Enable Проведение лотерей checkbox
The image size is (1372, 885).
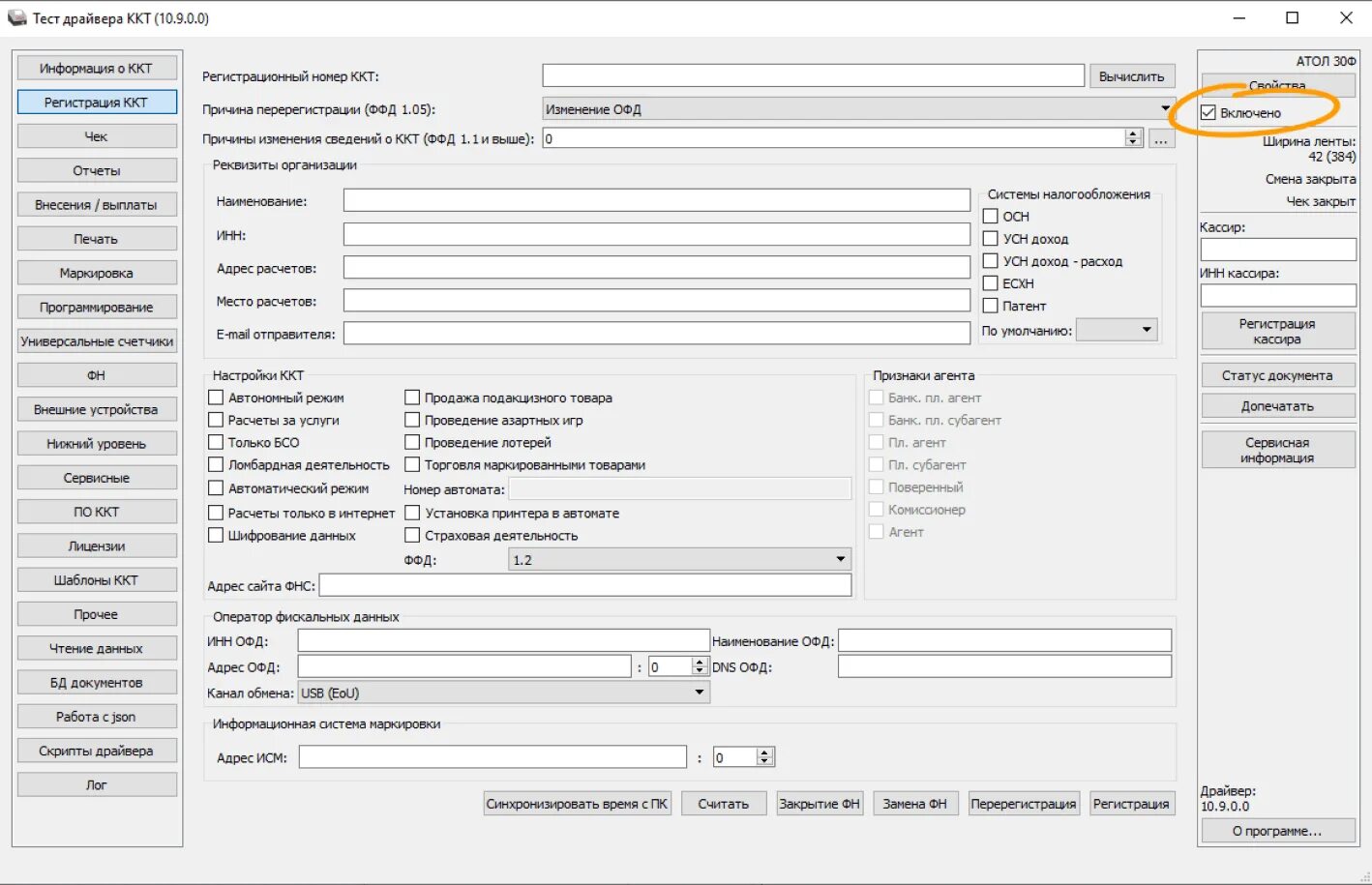(x=412, y=442)
